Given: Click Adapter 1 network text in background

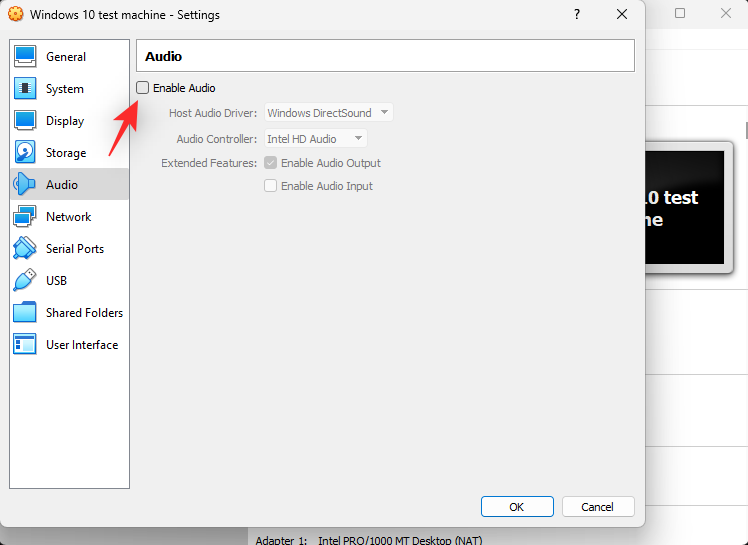Looking at the screenshot, I should 369,540.
